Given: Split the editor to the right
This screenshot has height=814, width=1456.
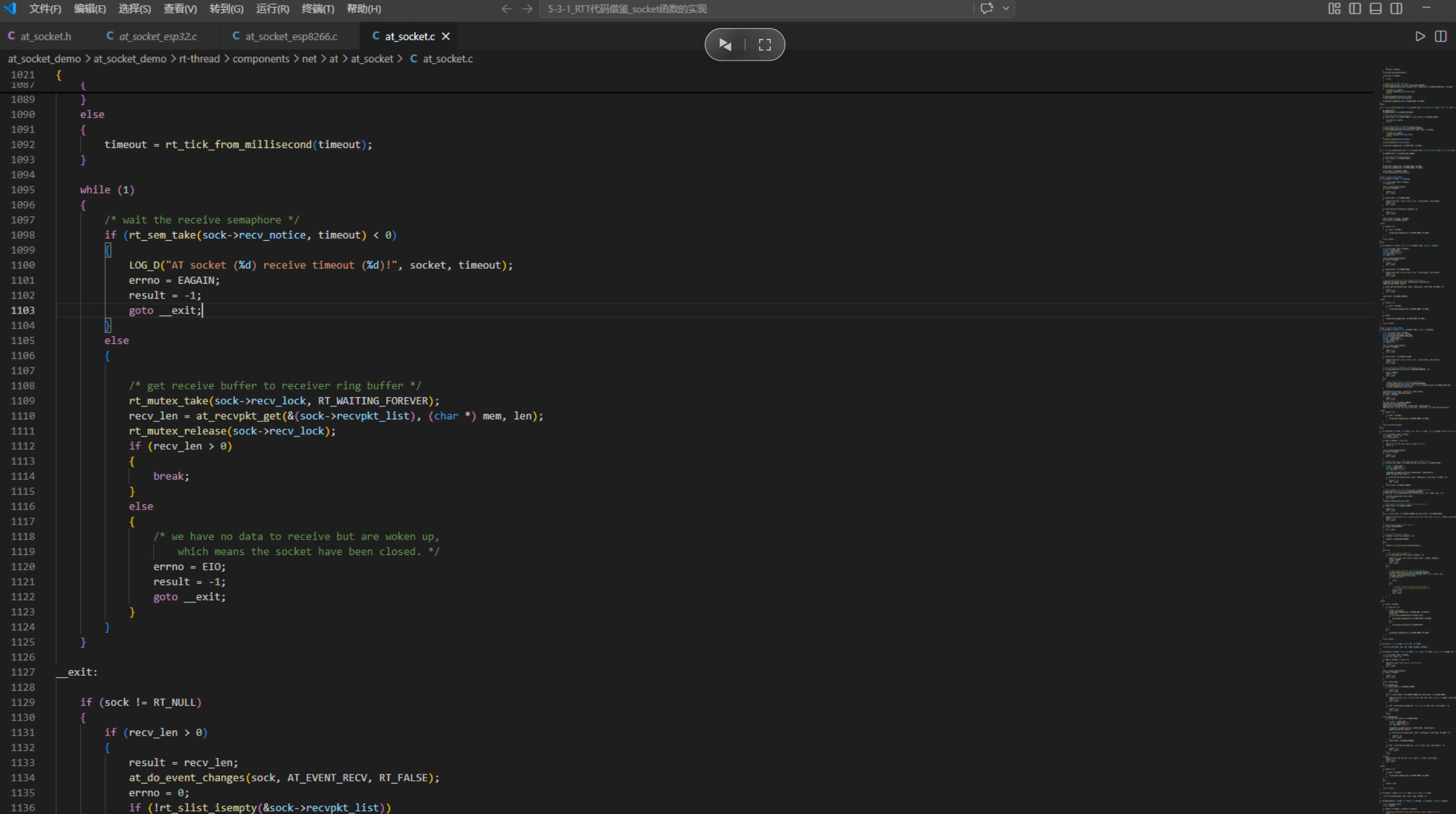Looking at the screenshot, I should point(1440,36).
